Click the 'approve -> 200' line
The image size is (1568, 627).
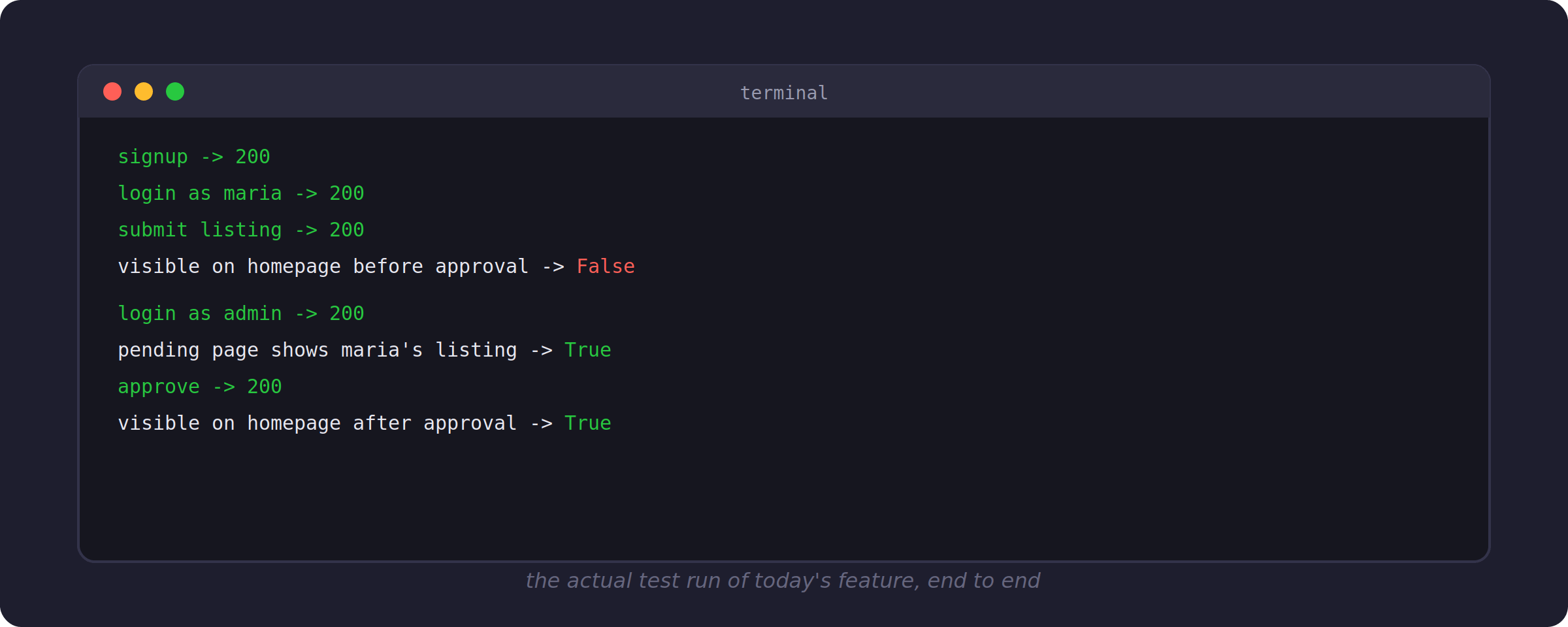pos(200,387)
